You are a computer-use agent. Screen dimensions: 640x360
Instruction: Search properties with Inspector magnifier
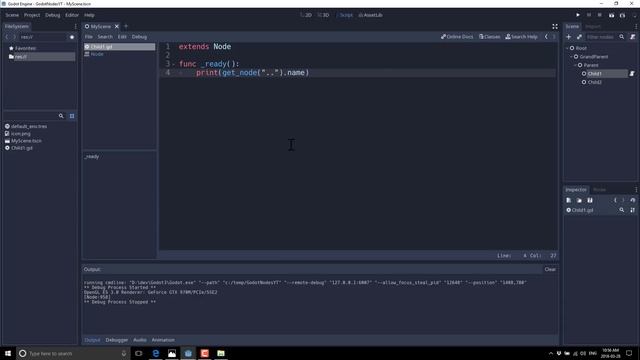coord(622,210)
